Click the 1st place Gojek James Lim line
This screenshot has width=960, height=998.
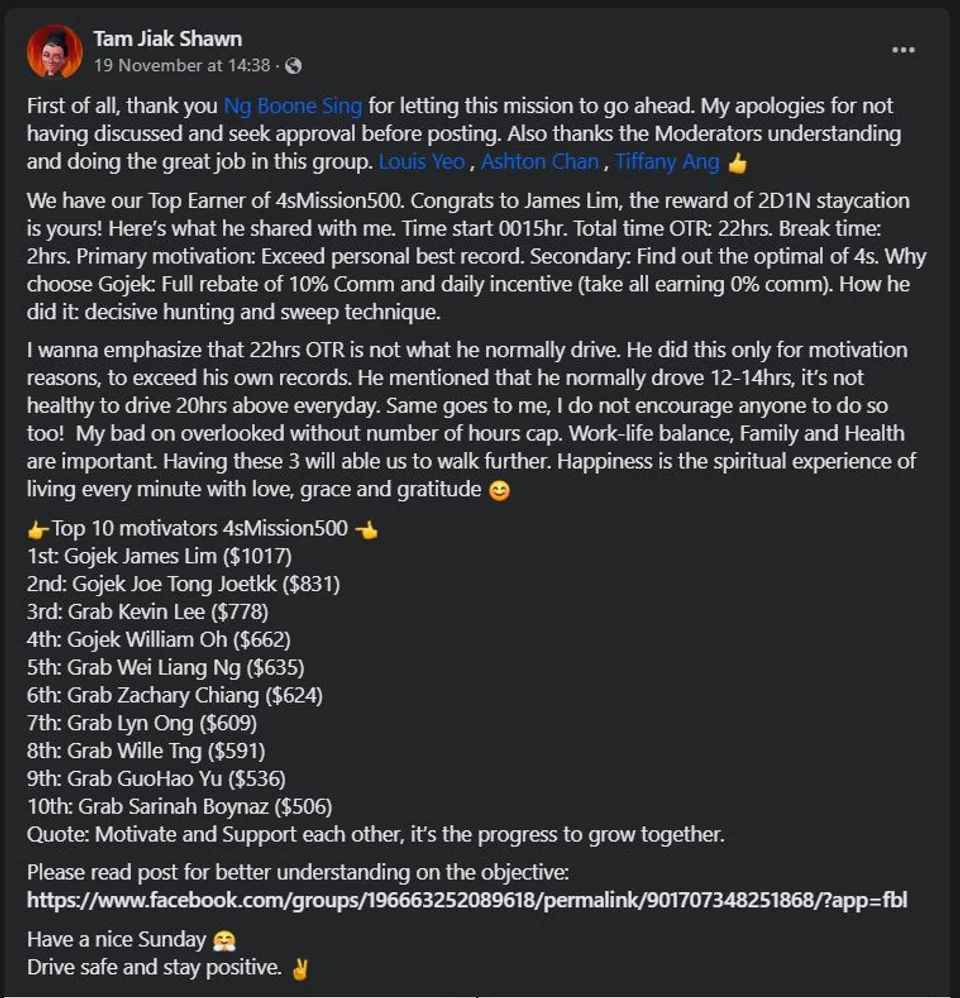[x=159, y=556]
